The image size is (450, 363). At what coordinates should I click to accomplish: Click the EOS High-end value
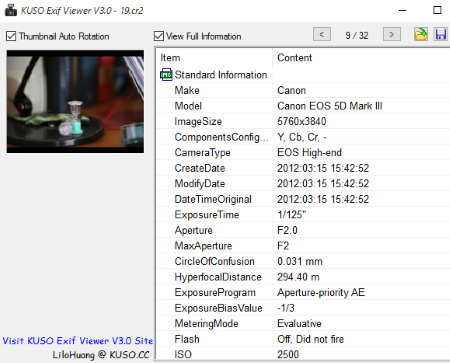point(309,152)
